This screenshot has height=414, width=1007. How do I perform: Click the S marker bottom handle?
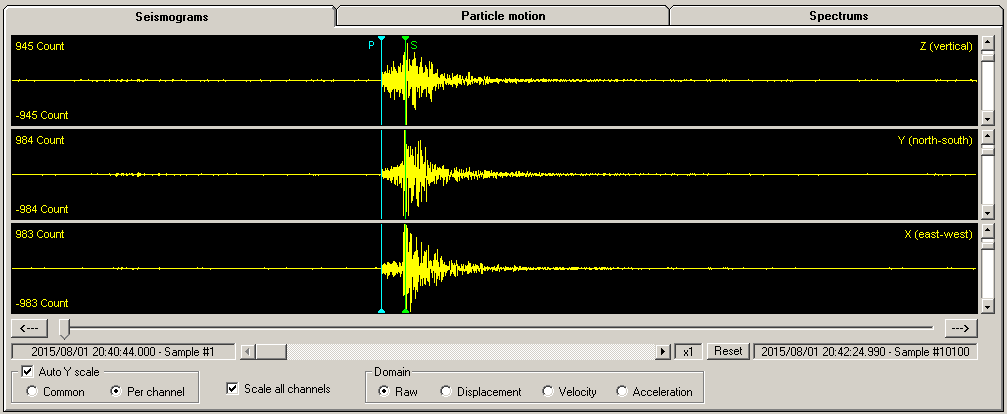click(x=405, y=311)
